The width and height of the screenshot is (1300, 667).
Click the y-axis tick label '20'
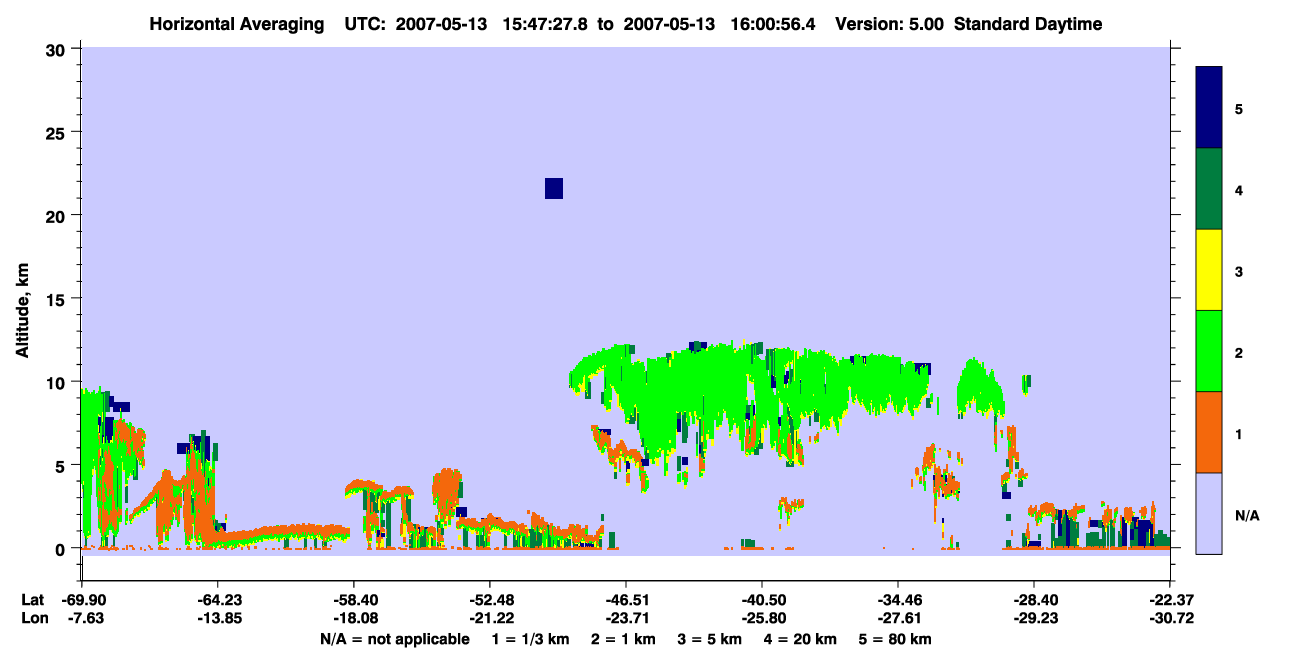pyautogui.click(x=58, y=216)
